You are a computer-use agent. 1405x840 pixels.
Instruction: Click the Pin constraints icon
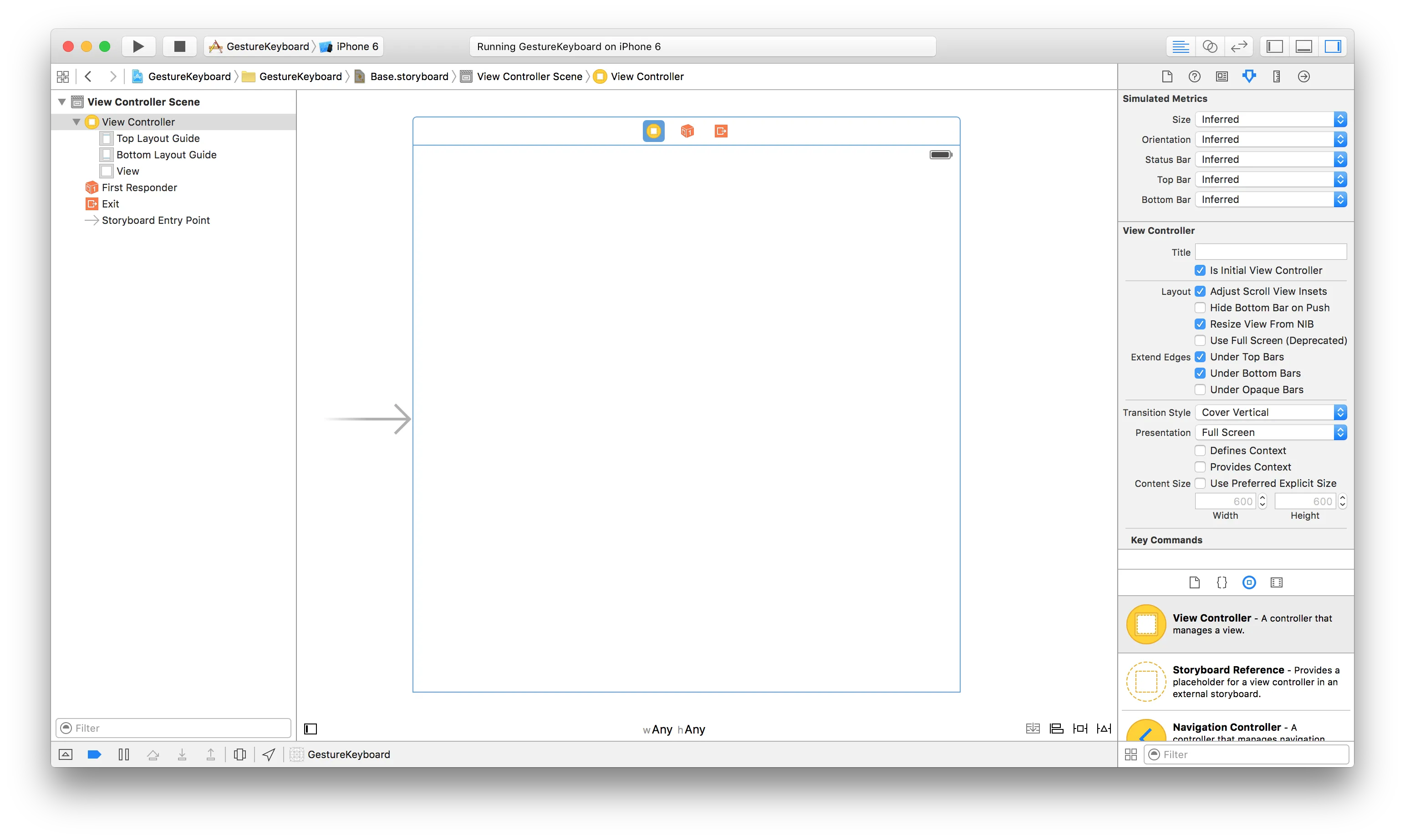(1080, 729)
